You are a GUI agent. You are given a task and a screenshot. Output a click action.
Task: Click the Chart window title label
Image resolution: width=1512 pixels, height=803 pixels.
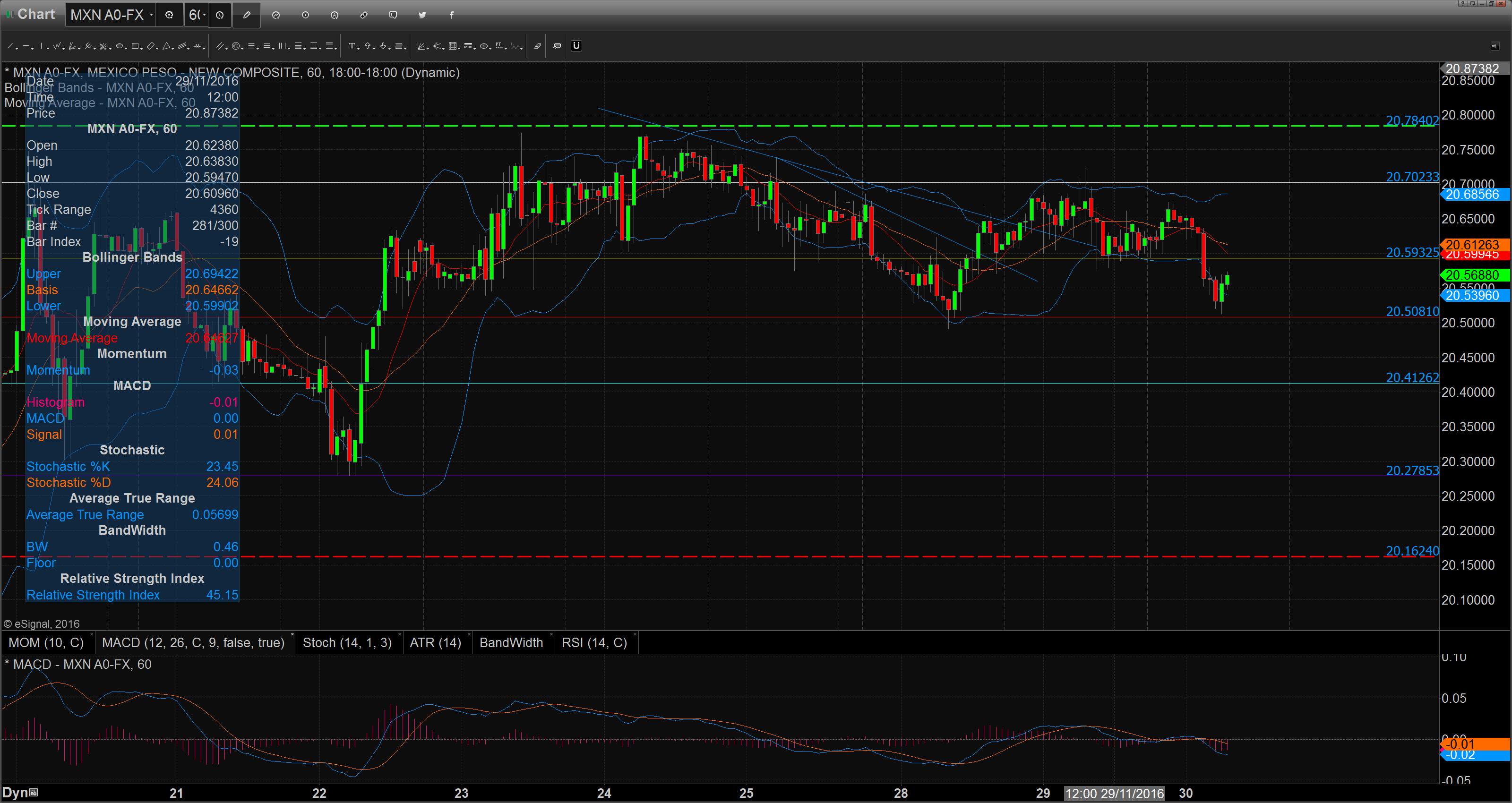point(36,14)
